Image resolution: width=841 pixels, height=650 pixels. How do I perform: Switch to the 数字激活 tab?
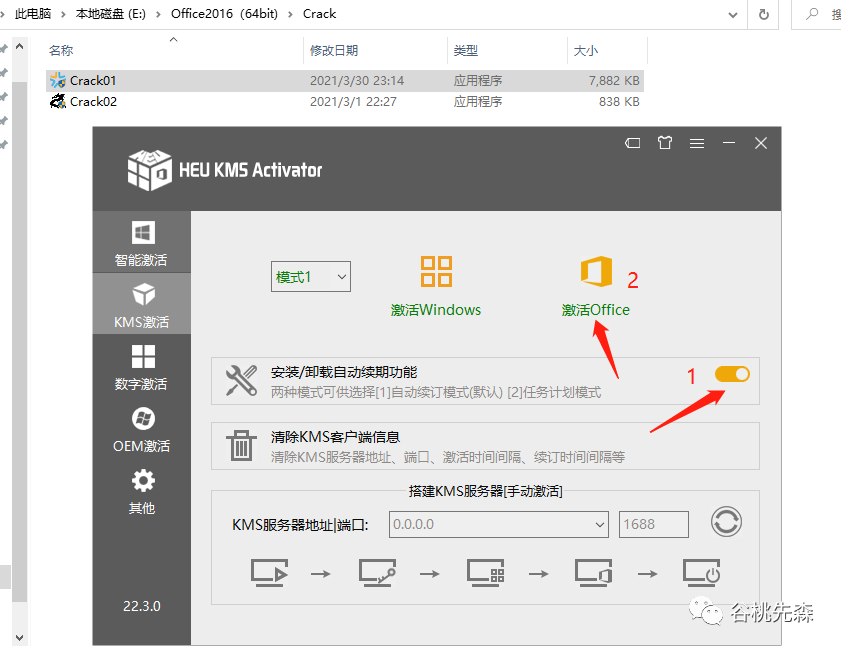(142, 366)
